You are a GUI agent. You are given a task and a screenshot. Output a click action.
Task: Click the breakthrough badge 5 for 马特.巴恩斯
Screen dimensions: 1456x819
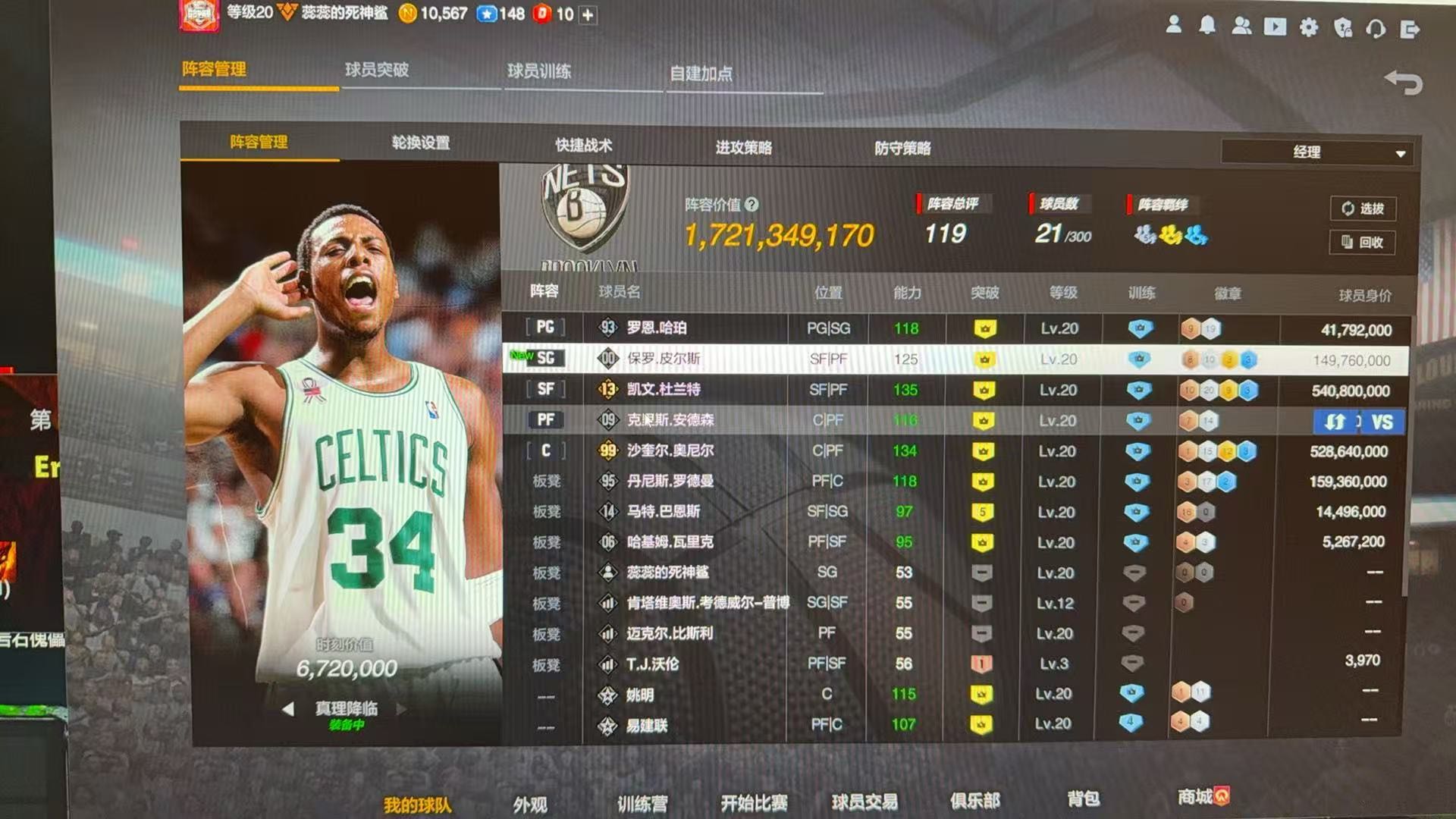(982, 512)
